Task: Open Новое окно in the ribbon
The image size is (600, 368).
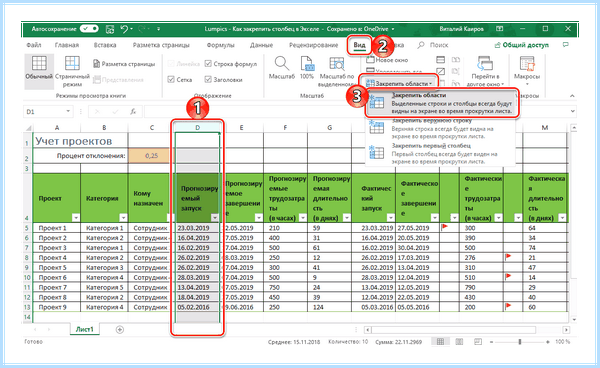Action: pyautogui.click(x=387, y=60)
